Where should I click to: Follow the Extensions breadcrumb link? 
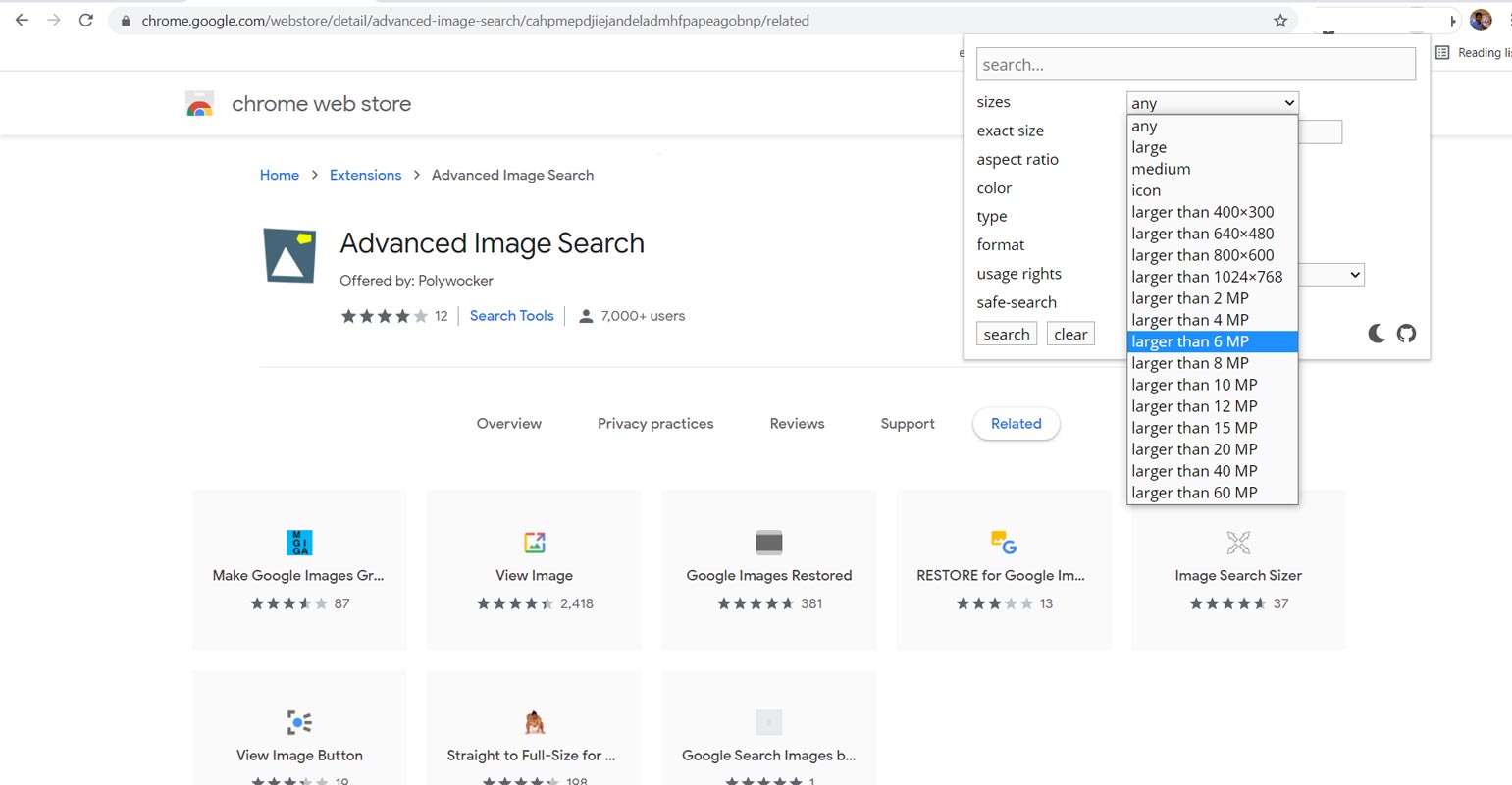[365, 175]
